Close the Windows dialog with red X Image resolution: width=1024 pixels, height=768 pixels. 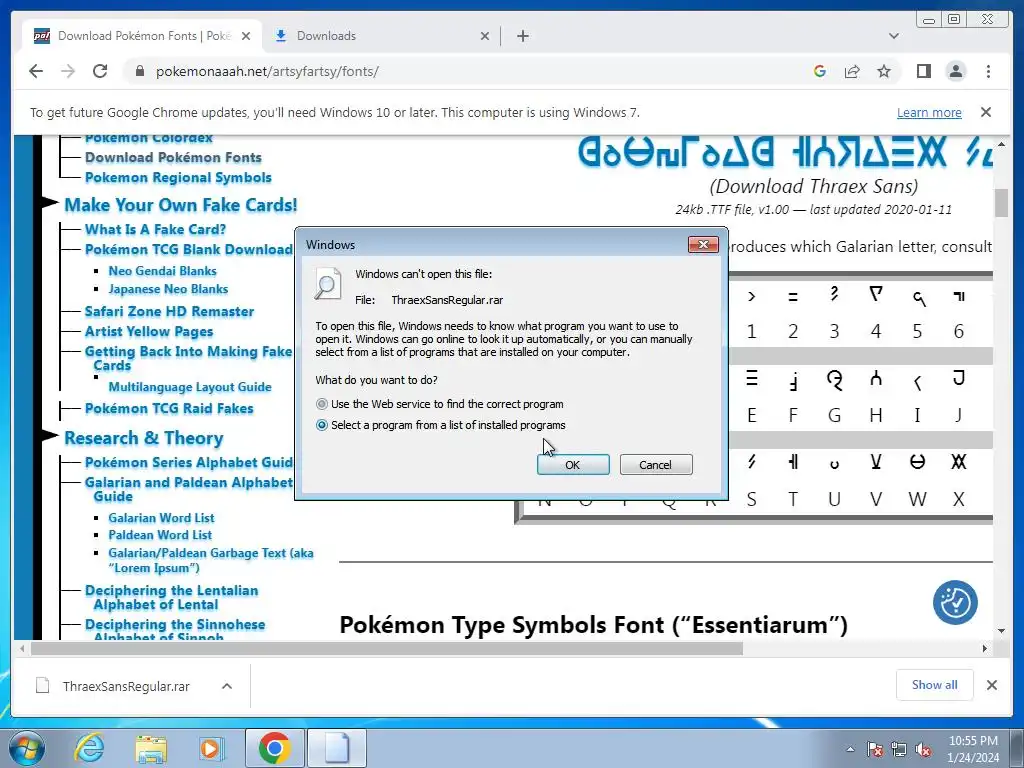coord(703,244)
